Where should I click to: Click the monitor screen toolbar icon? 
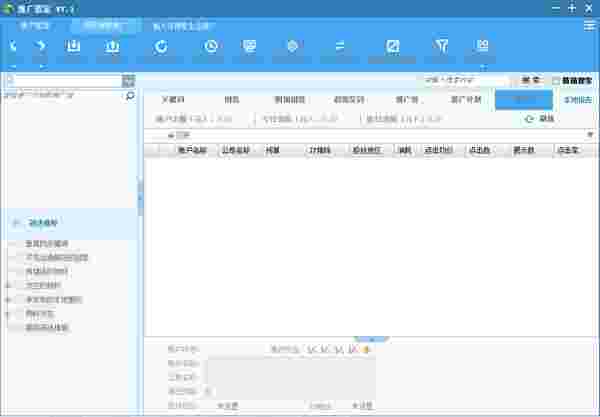coord(249,46)
